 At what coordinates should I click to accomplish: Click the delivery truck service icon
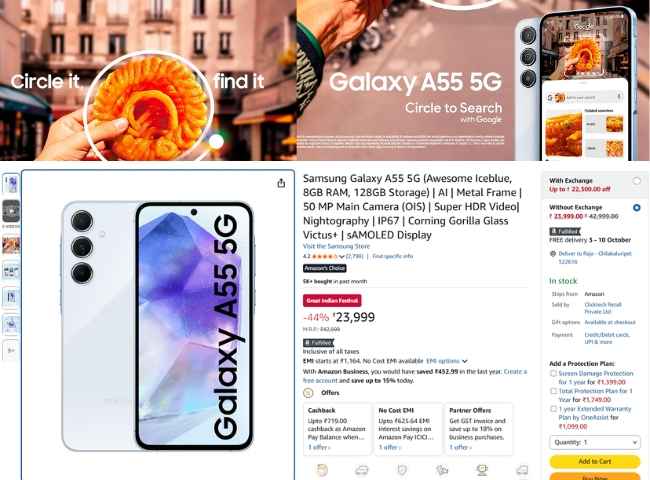tap(362, 470)
